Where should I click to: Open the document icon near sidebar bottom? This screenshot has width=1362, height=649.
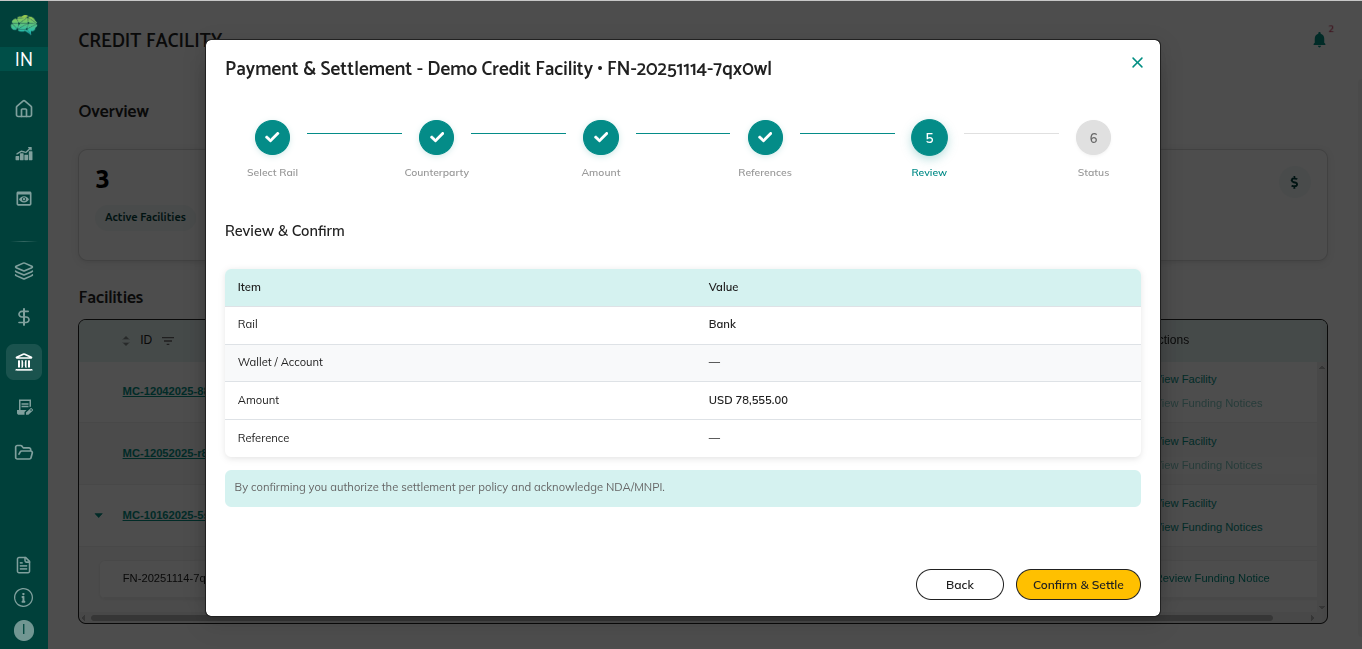click(24, 565)
